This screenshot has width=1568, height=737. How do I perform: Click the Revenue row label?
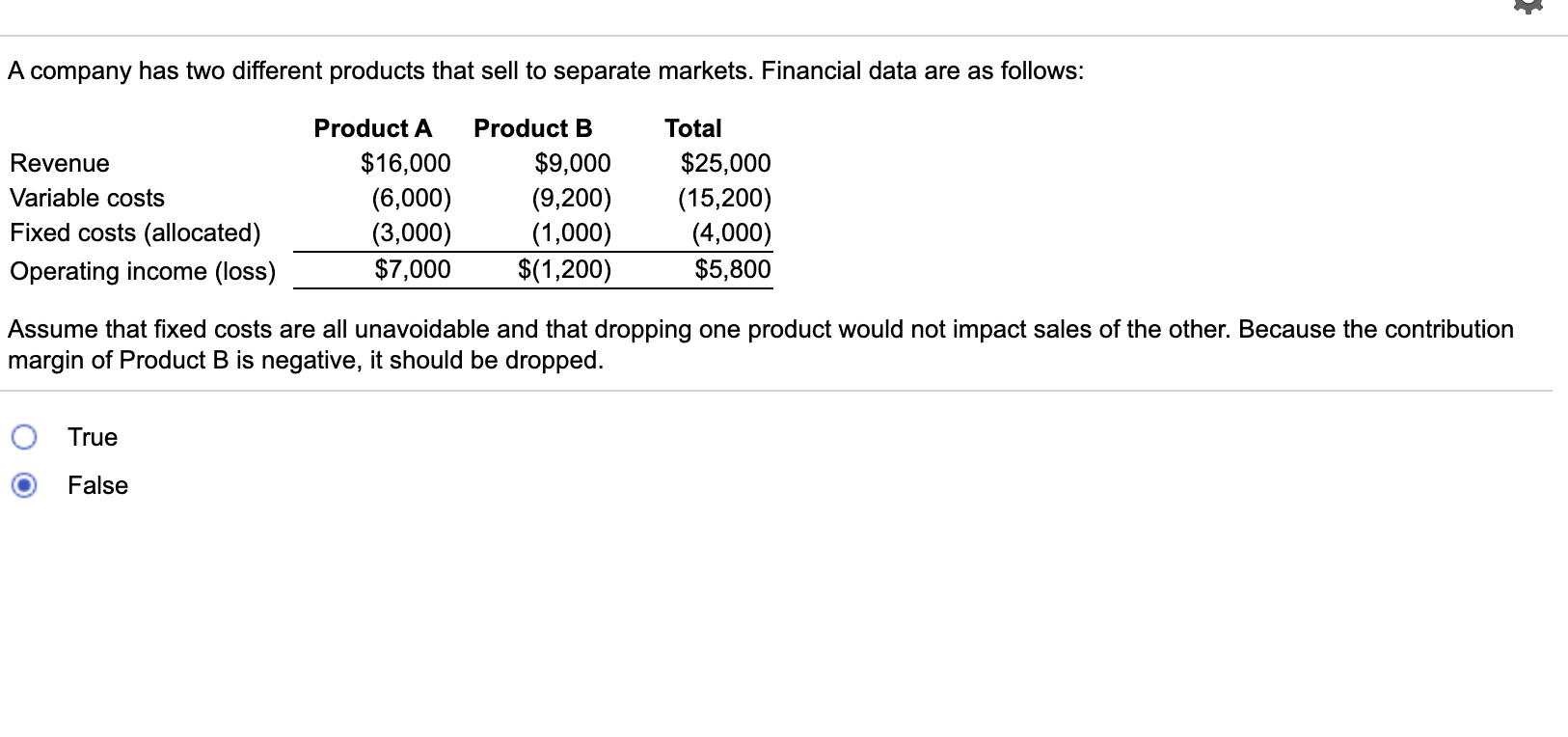click(x=60, y=163)
